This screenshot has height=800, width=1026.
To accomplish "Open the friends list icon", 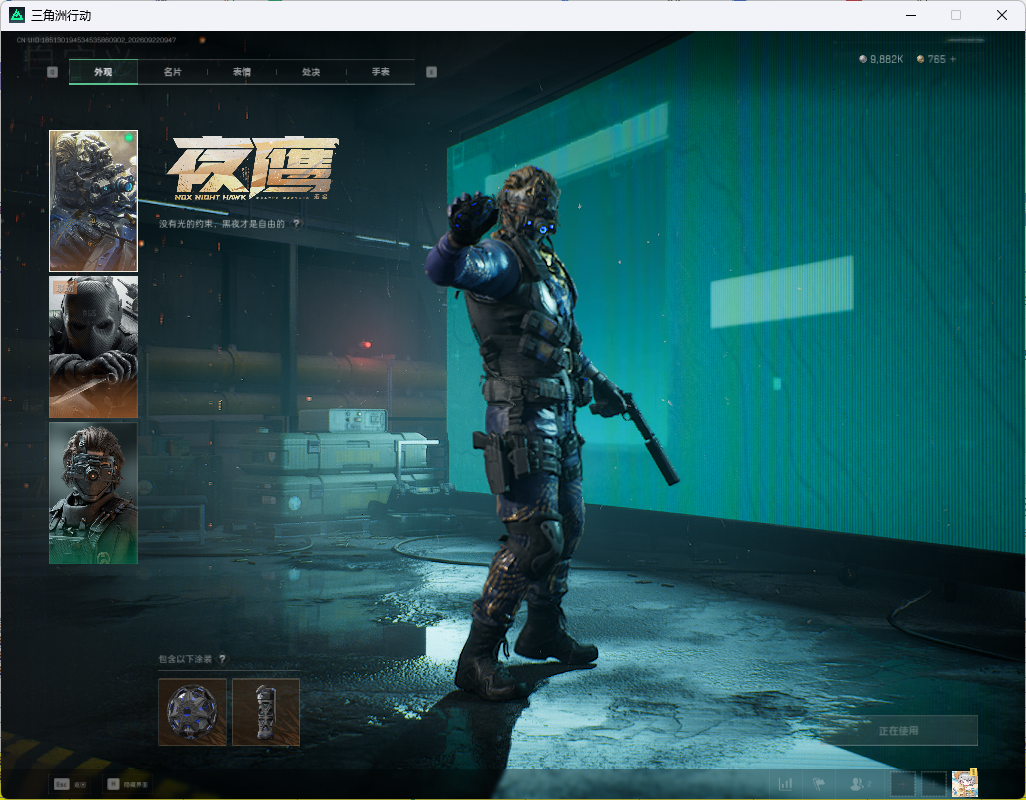I will [x=859, y=784].
